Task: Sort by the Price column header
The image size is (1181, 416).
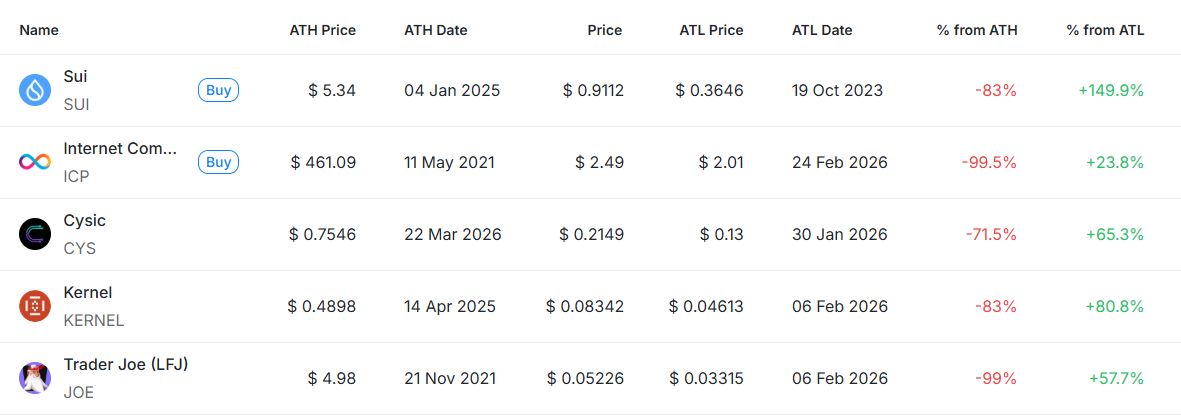Action: pyautogui.click(x=604, y=30)
